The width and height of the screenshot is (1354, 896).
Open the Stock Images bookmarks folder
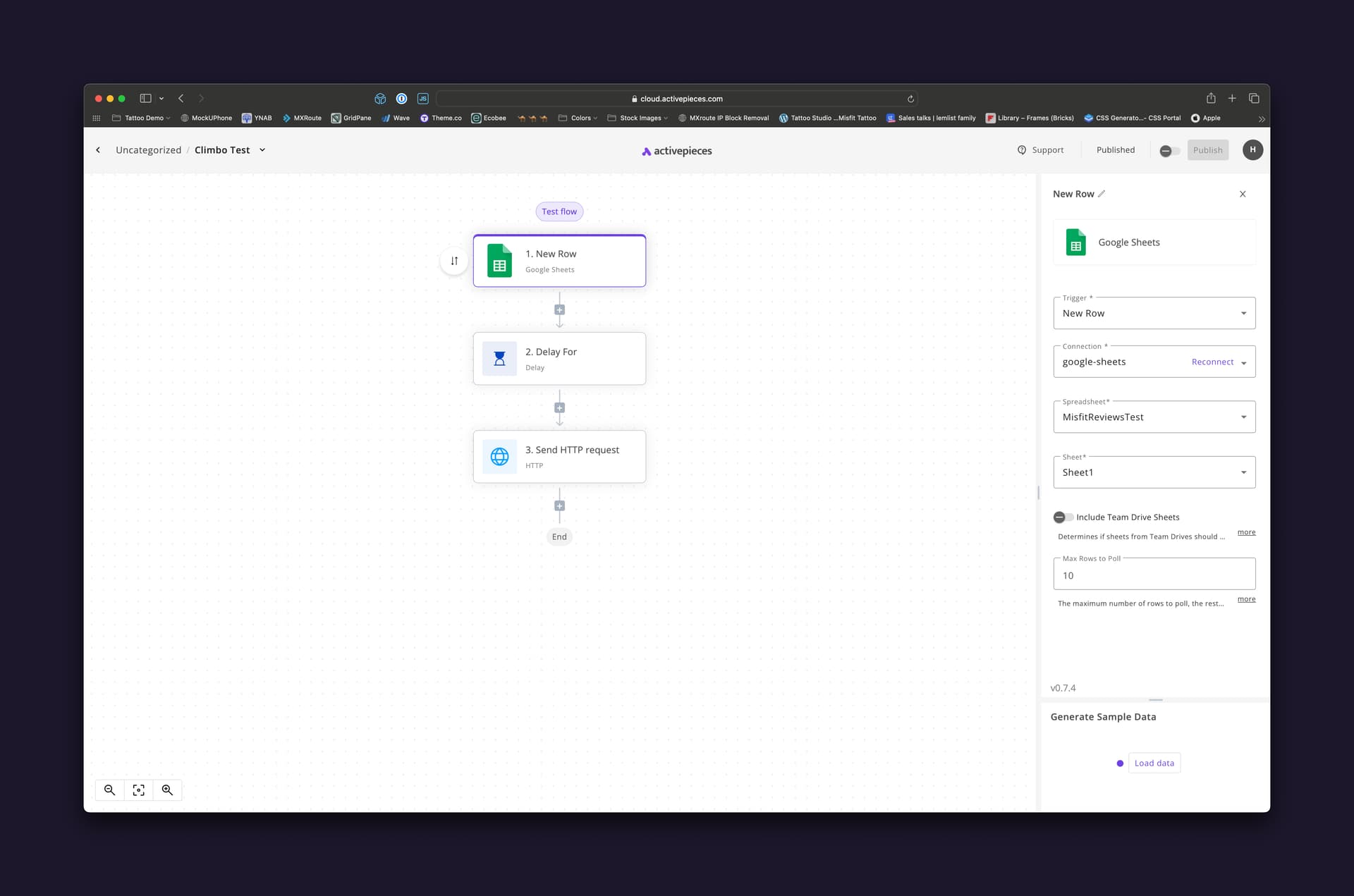638,118
